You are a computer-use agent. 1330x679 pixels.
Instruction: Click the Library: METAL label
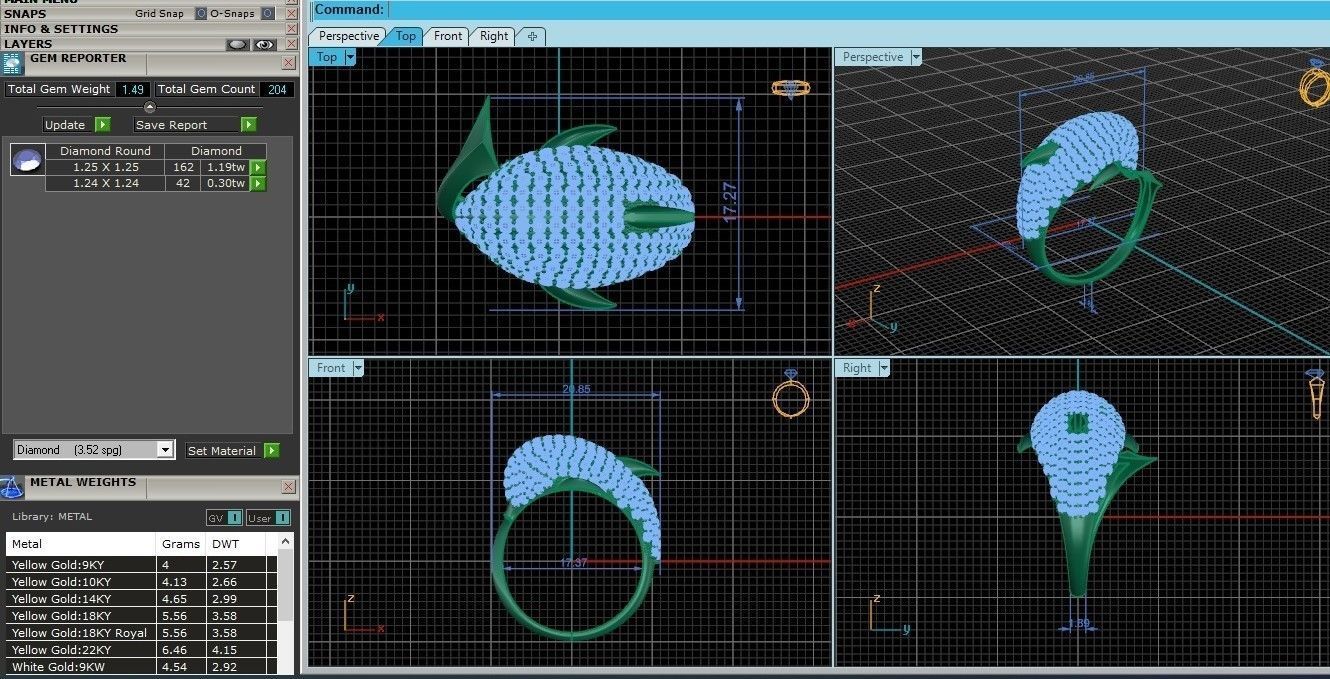(52, 517)
